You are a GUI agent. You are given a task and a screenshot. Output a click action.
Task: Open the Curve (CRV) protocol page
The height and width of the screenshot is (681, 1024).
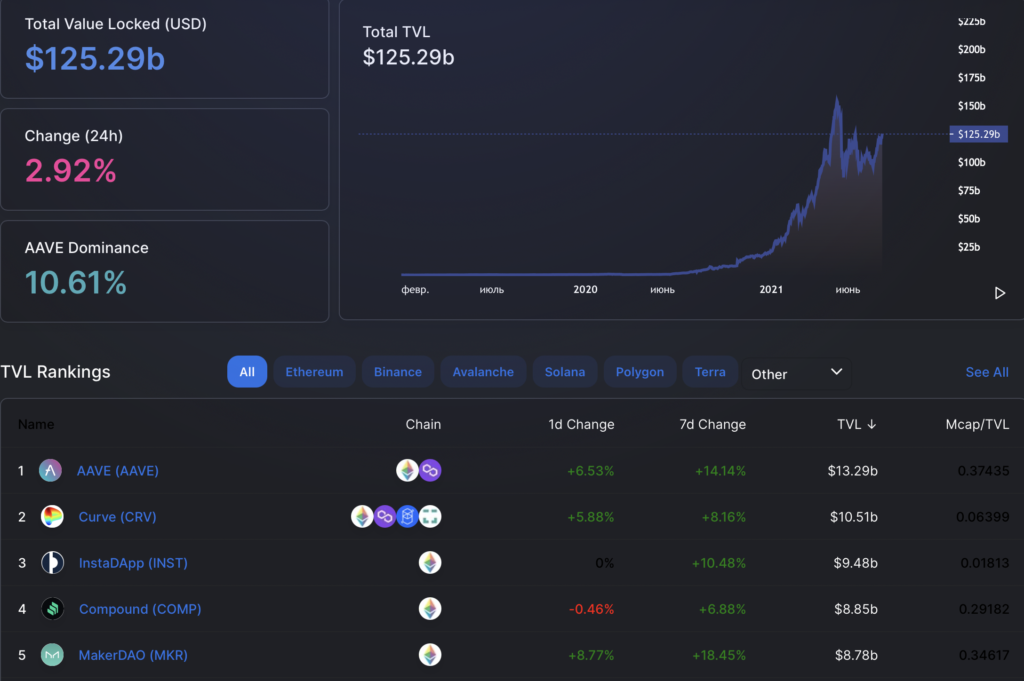click(117, 517)
